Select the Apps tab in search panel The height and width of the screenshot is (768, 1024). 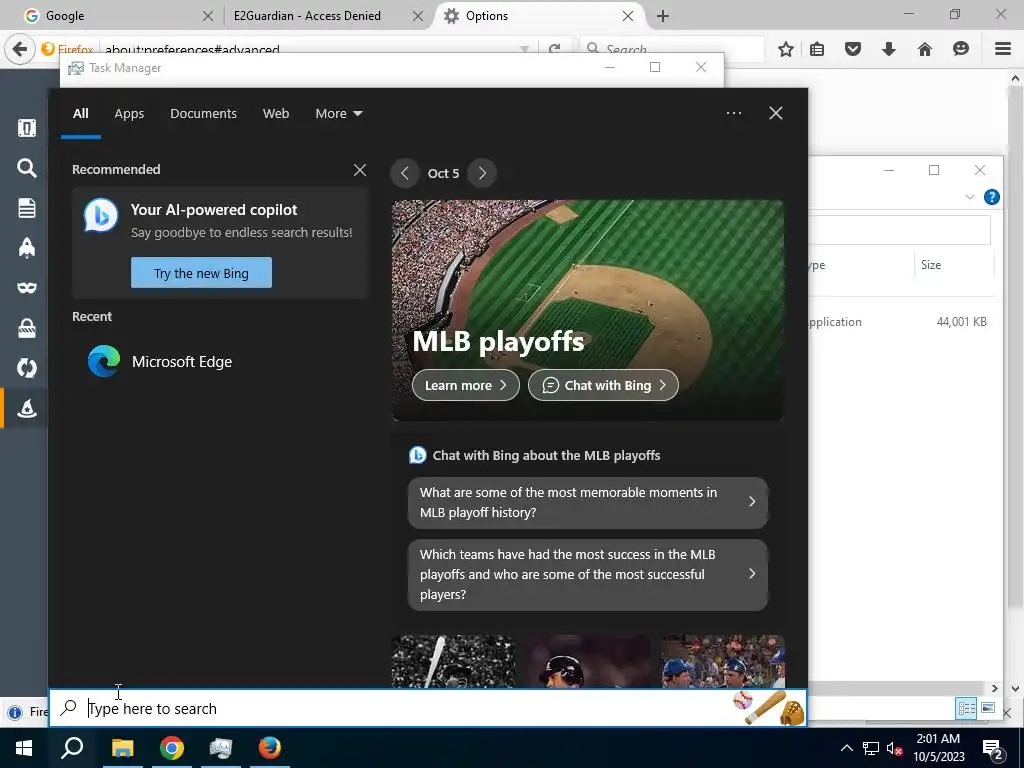[129, 114]
